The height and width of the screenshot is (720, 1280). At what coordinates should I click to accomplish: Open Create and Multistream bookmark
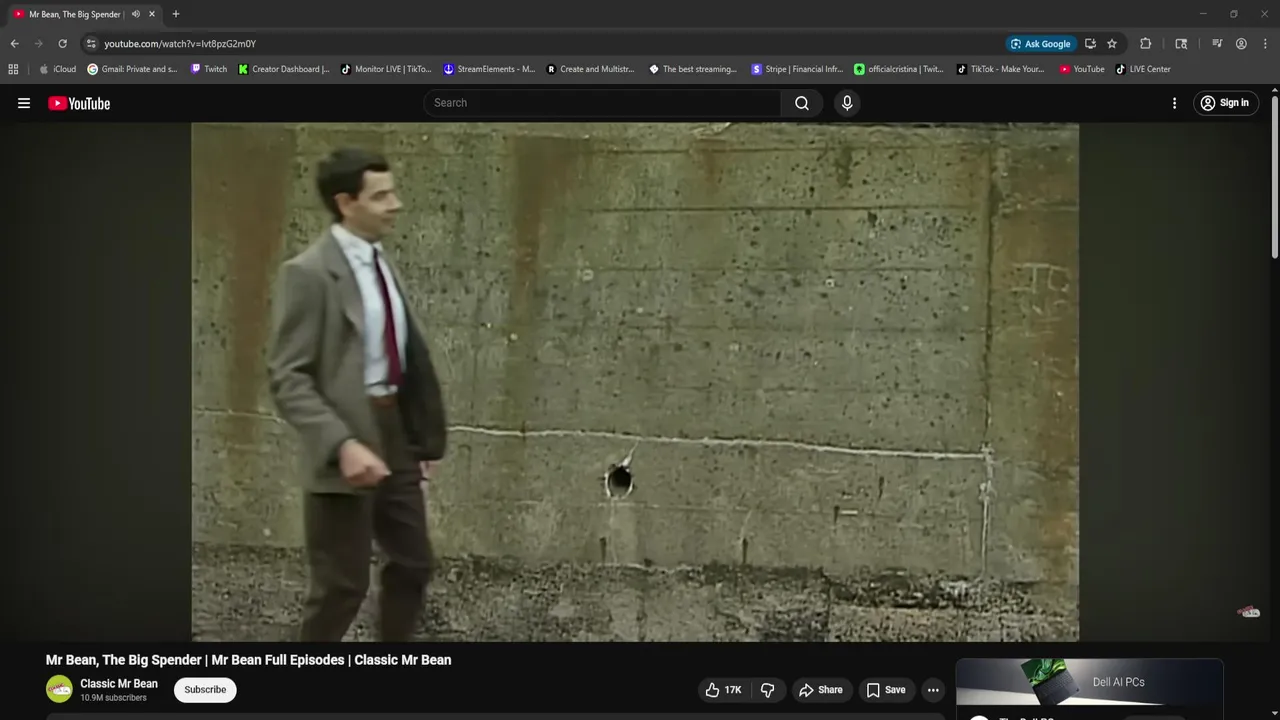591,69
